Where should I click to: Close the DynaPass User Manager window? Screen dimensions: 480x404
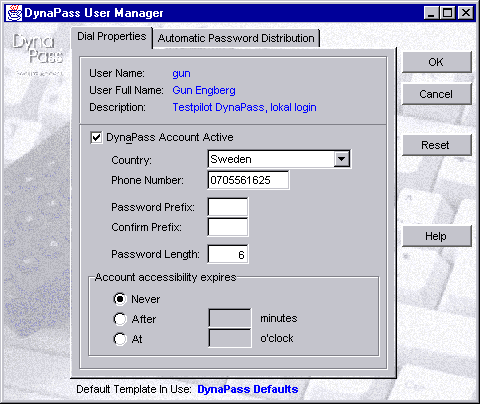click(466, 13)
